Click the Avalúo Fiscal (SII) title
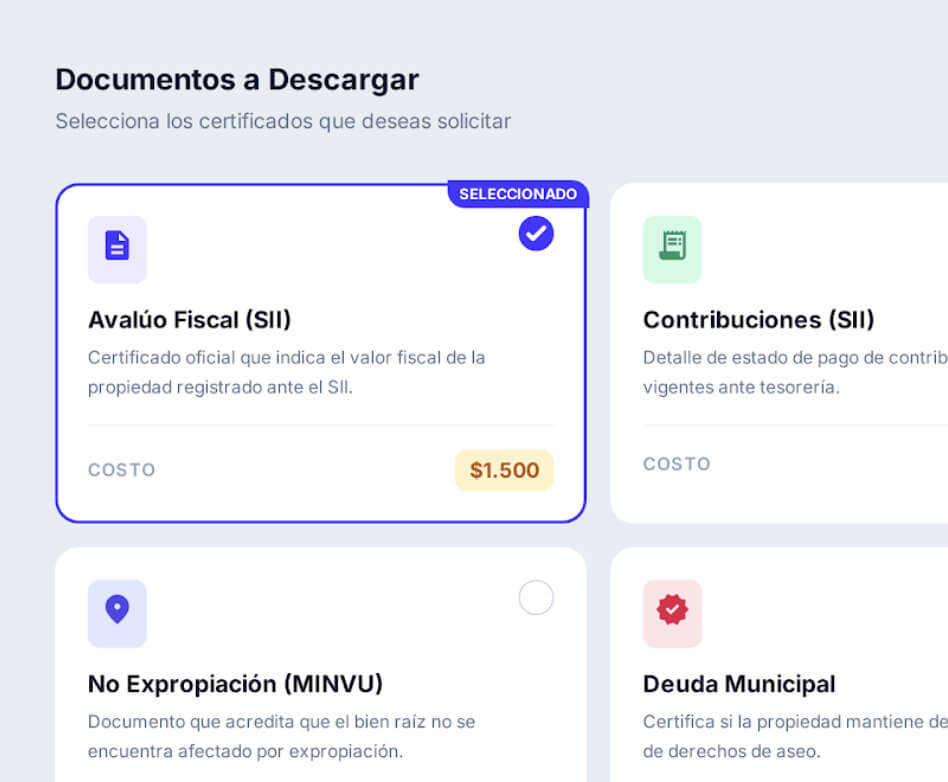 (190, 320)
